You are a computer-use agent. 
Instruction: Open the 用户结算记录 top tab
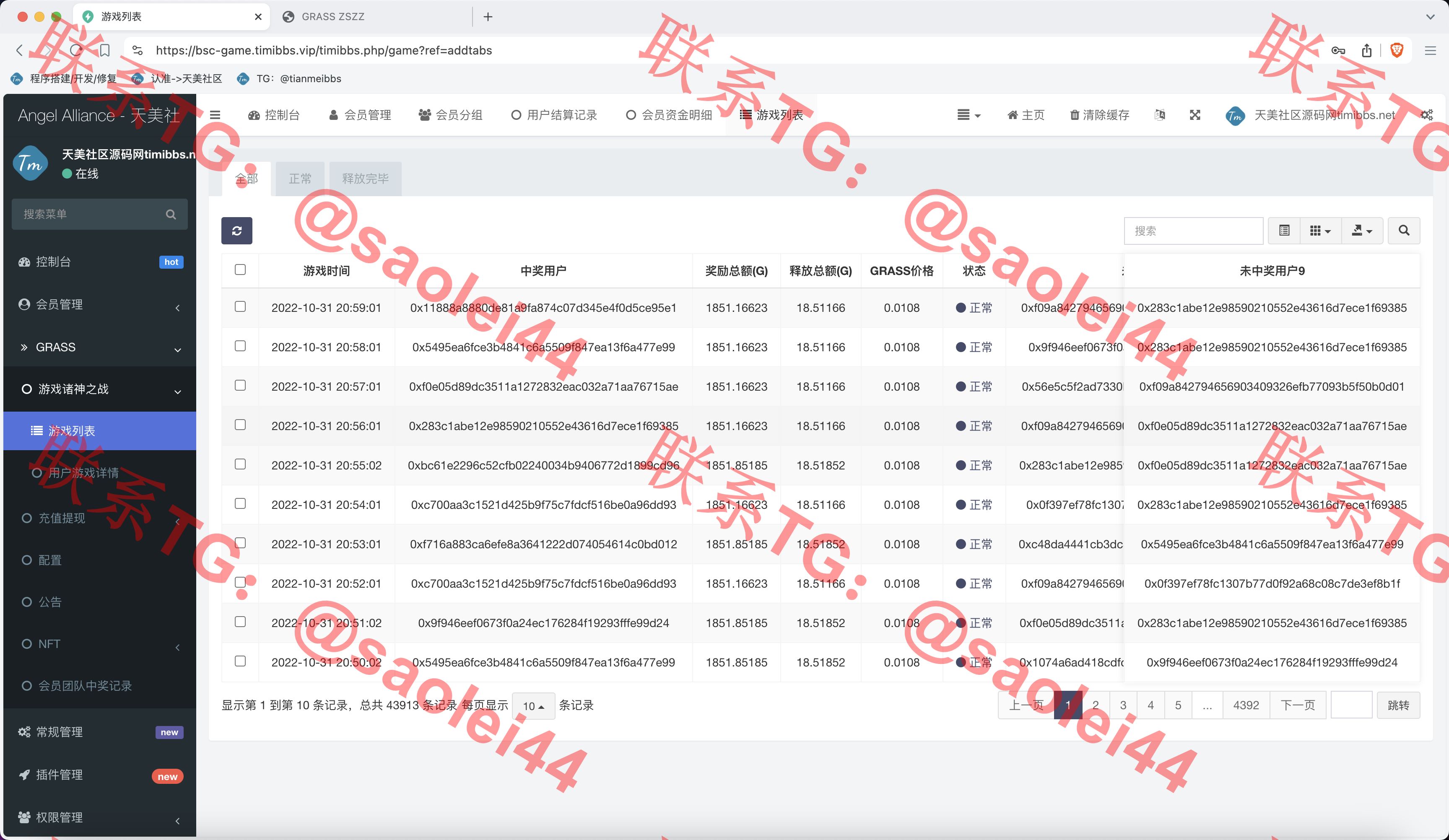554,115
